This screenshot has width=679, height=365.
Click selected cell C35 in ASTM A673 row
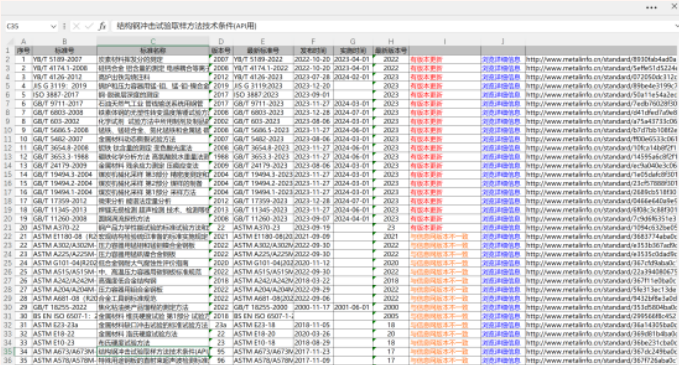(x=153, y=352)
